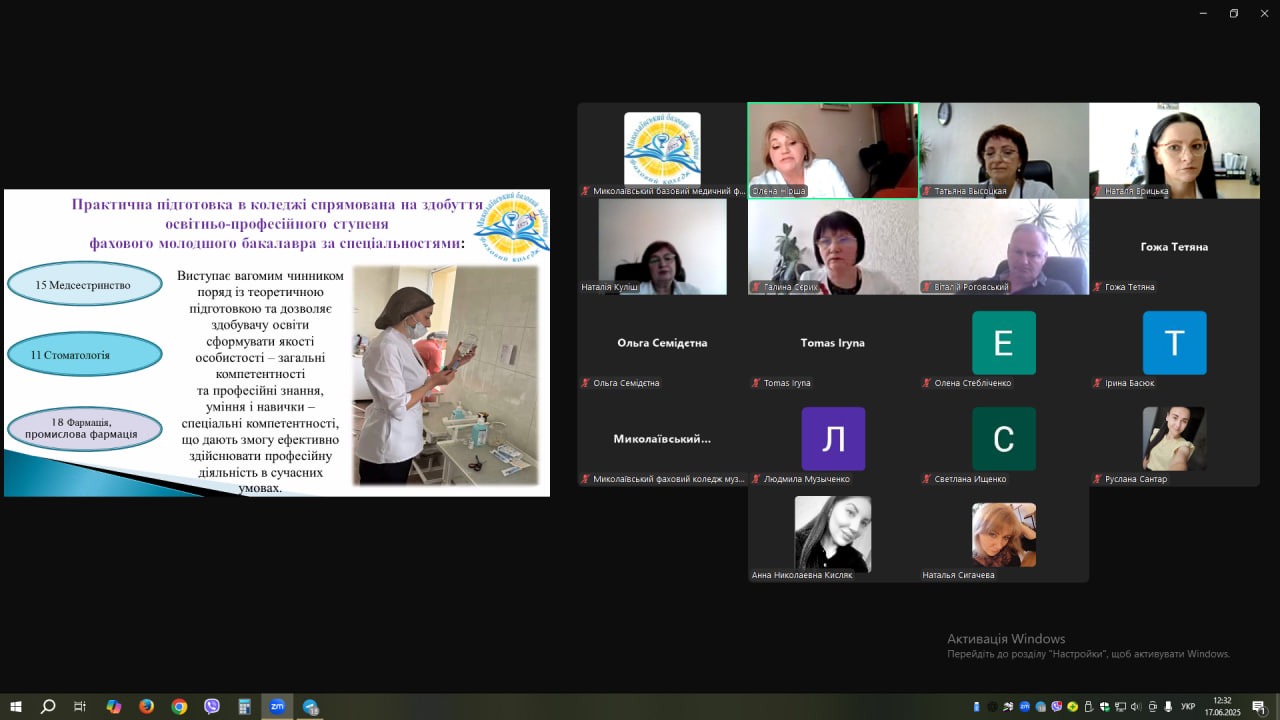Click the clock showing 12:32

(x=1224, y=706)
